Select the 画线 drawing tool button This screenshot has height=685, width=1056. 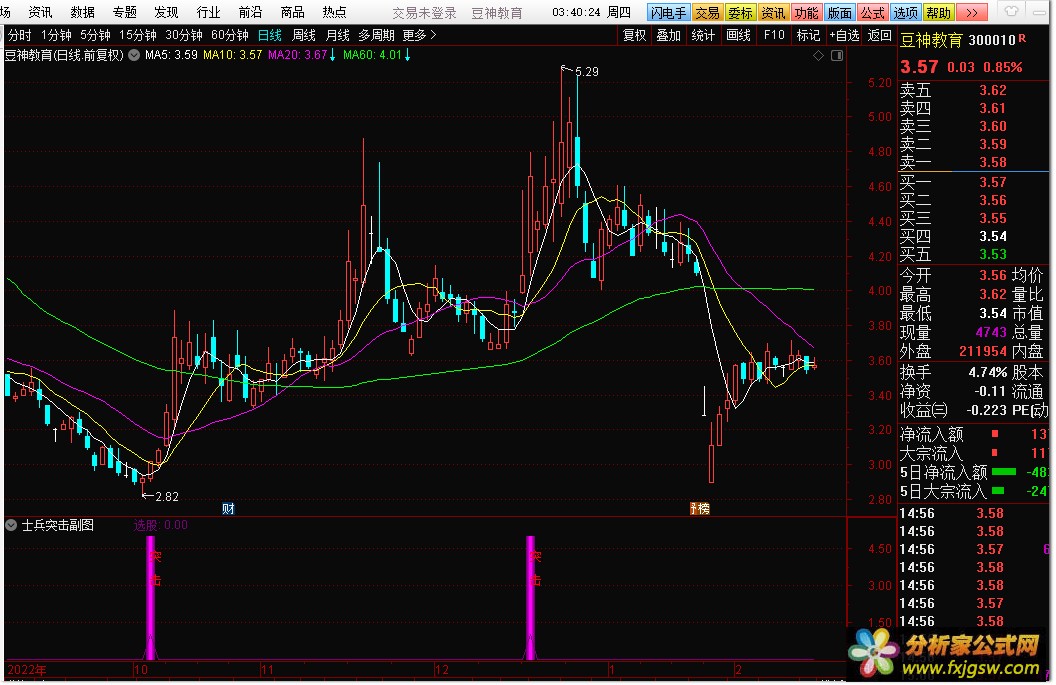pyautogui.click(x=738, y=35)
